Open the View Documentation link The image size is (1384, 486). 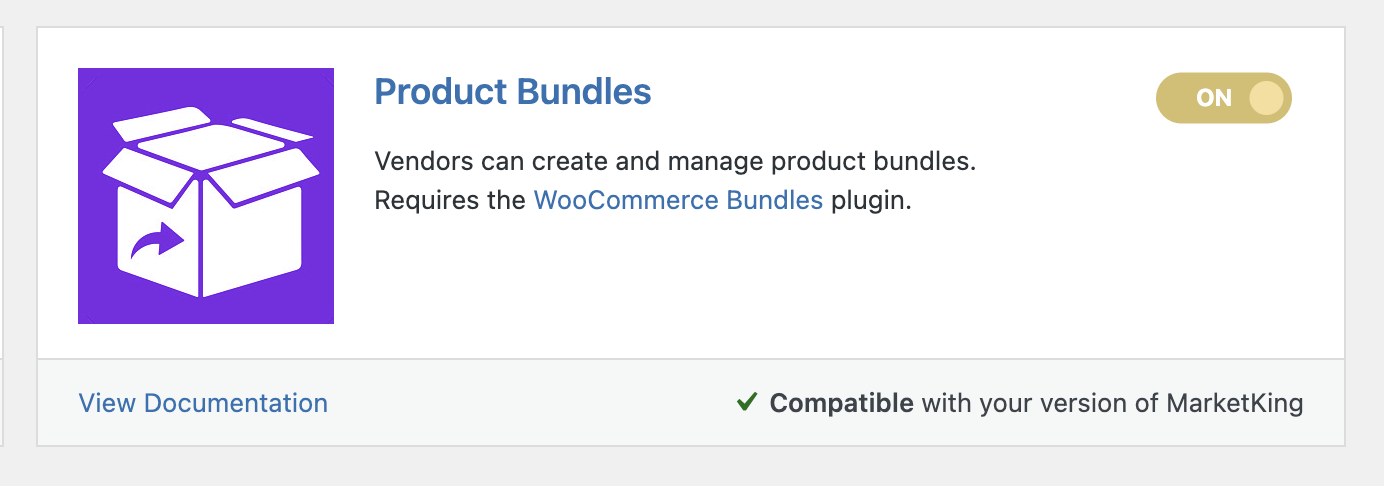point(203,403)
